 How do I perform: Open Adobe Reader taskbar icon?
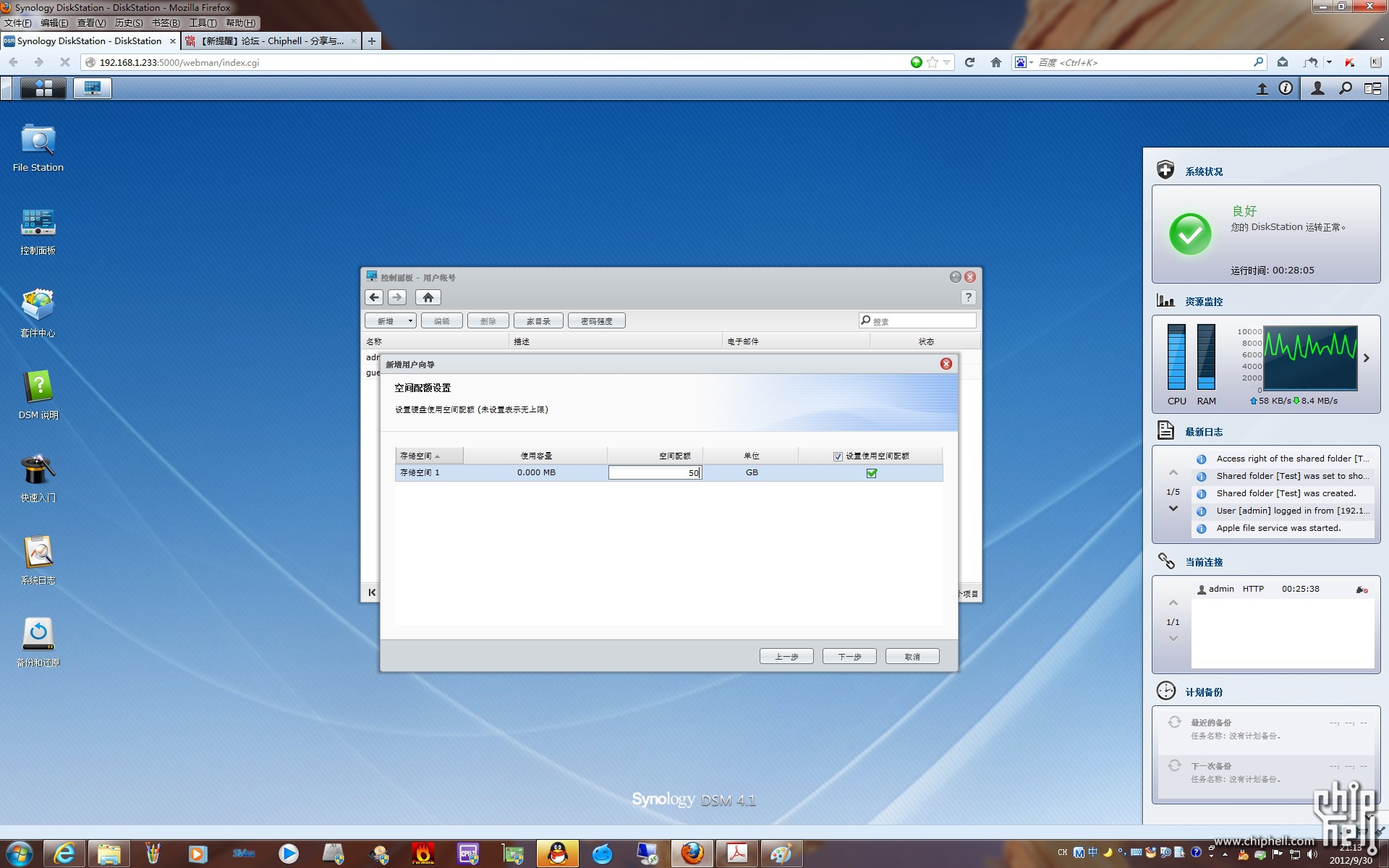[736, 854]
